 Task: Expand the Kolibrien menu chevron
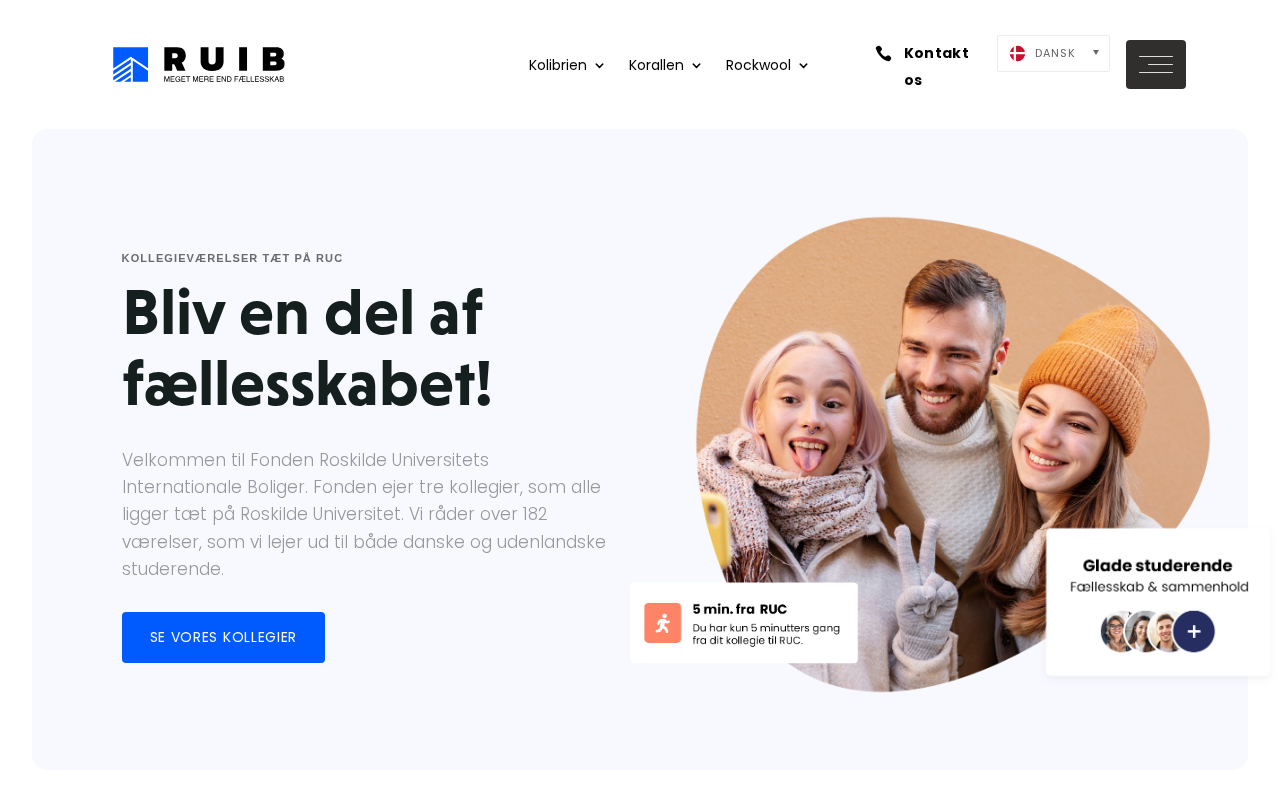tap(599, 66)
